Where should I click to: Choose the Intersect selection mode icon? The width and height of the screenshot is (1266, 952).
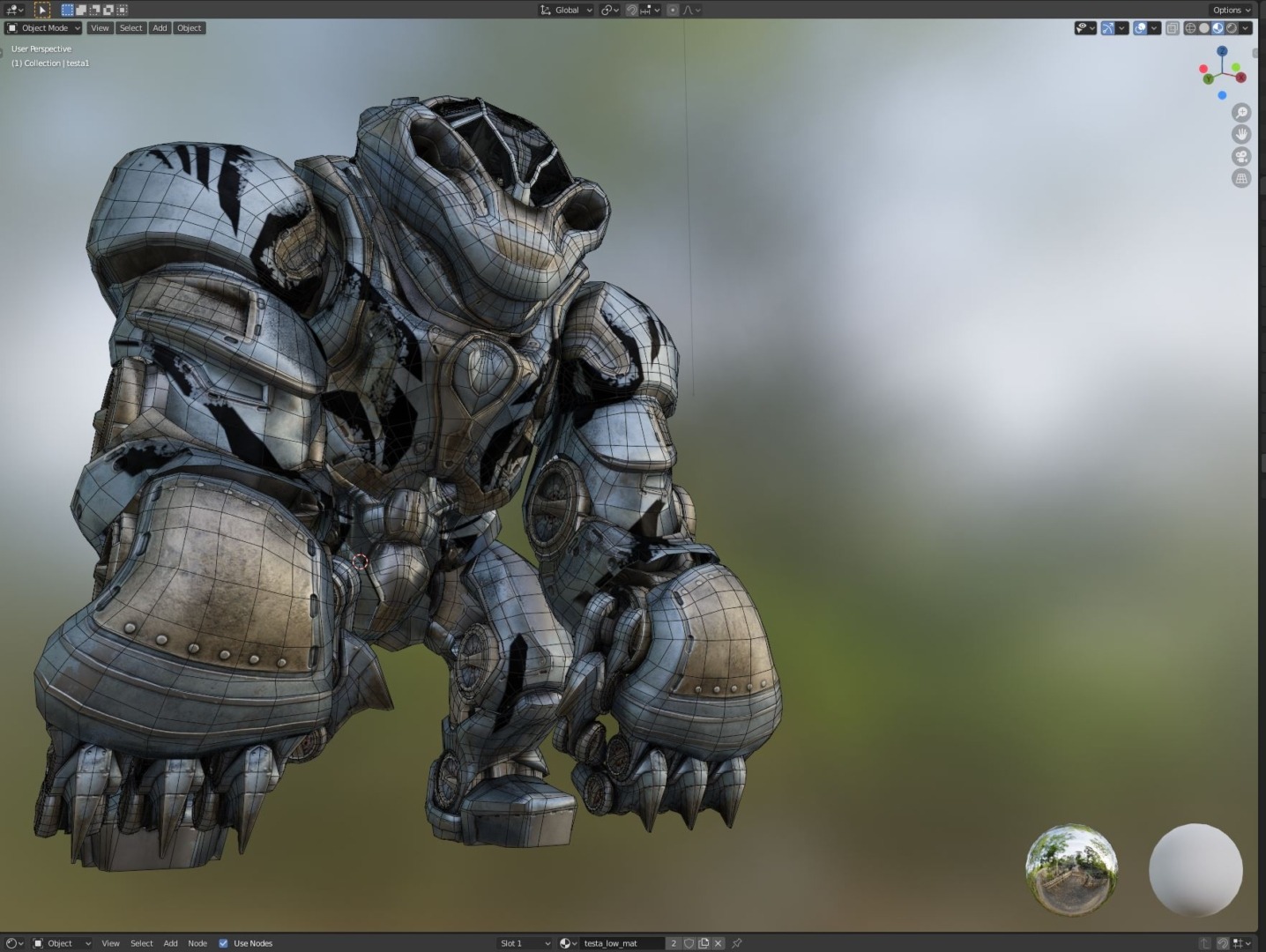click(x=122, y=10)
